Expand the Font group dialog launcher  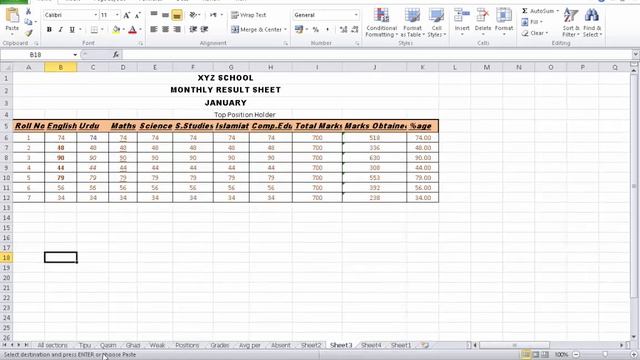tap(141, 43)
